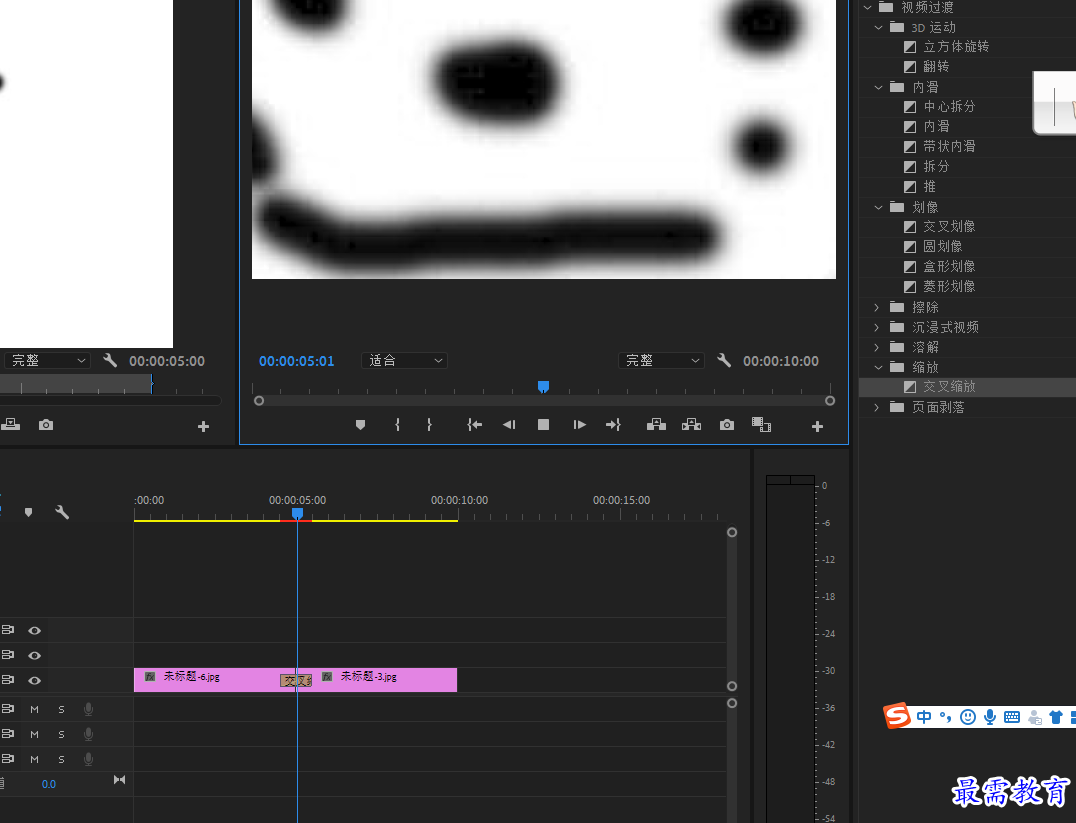Open Program monitor wrench settings
This screenshot has width=1076, height=823.
(724, 360)
